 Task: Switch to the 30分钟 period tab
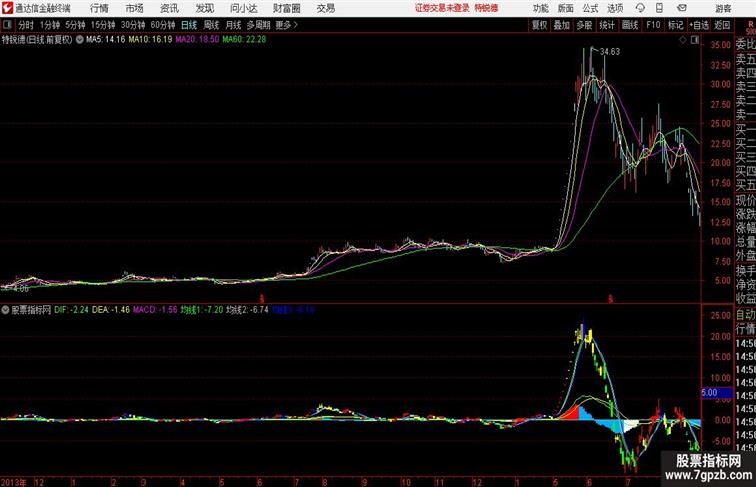click(x=133, y=25)
